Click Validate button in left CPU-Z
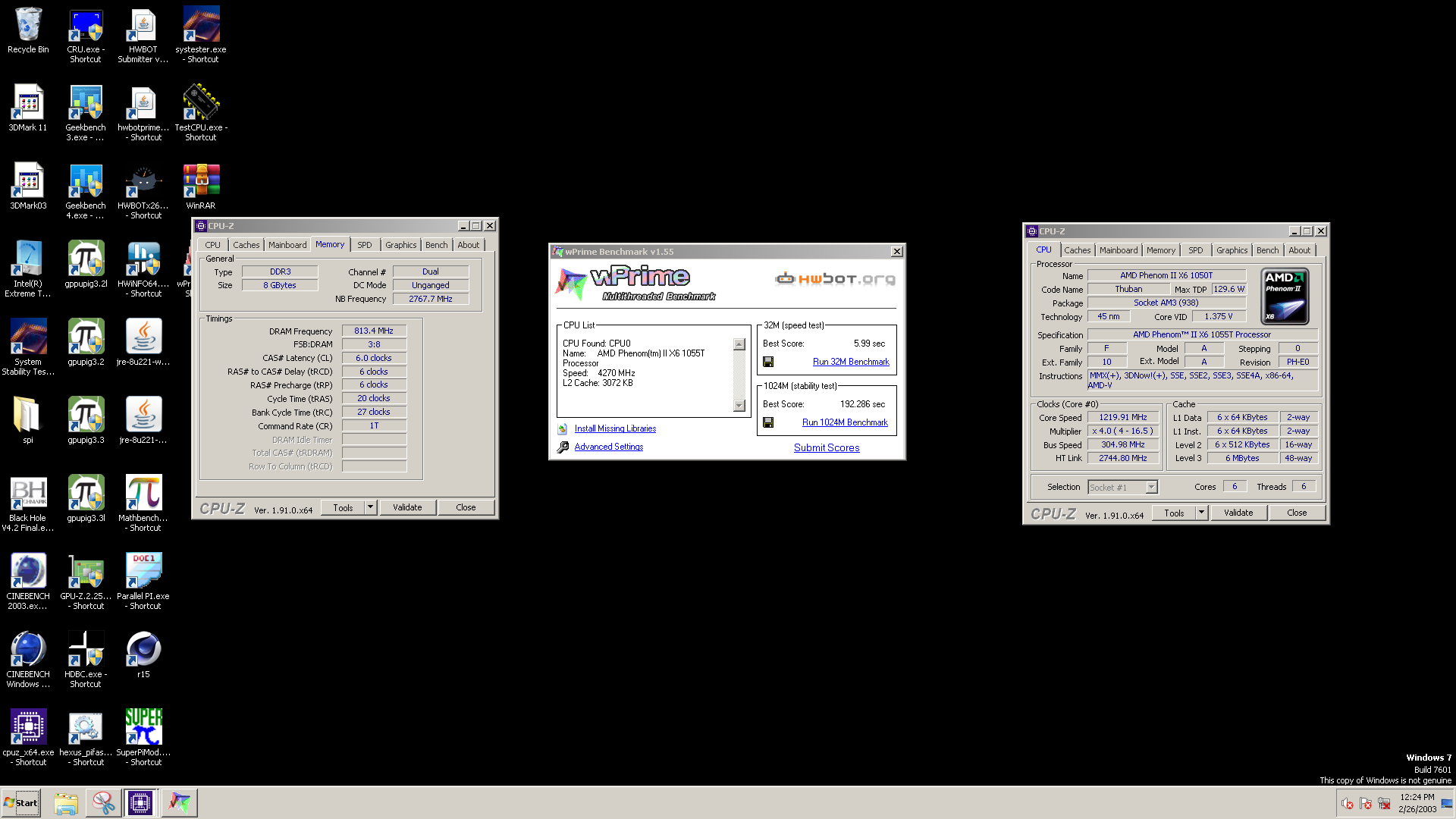The width and height of the screenshot is (1456, 819). click(x=407, y=507)
